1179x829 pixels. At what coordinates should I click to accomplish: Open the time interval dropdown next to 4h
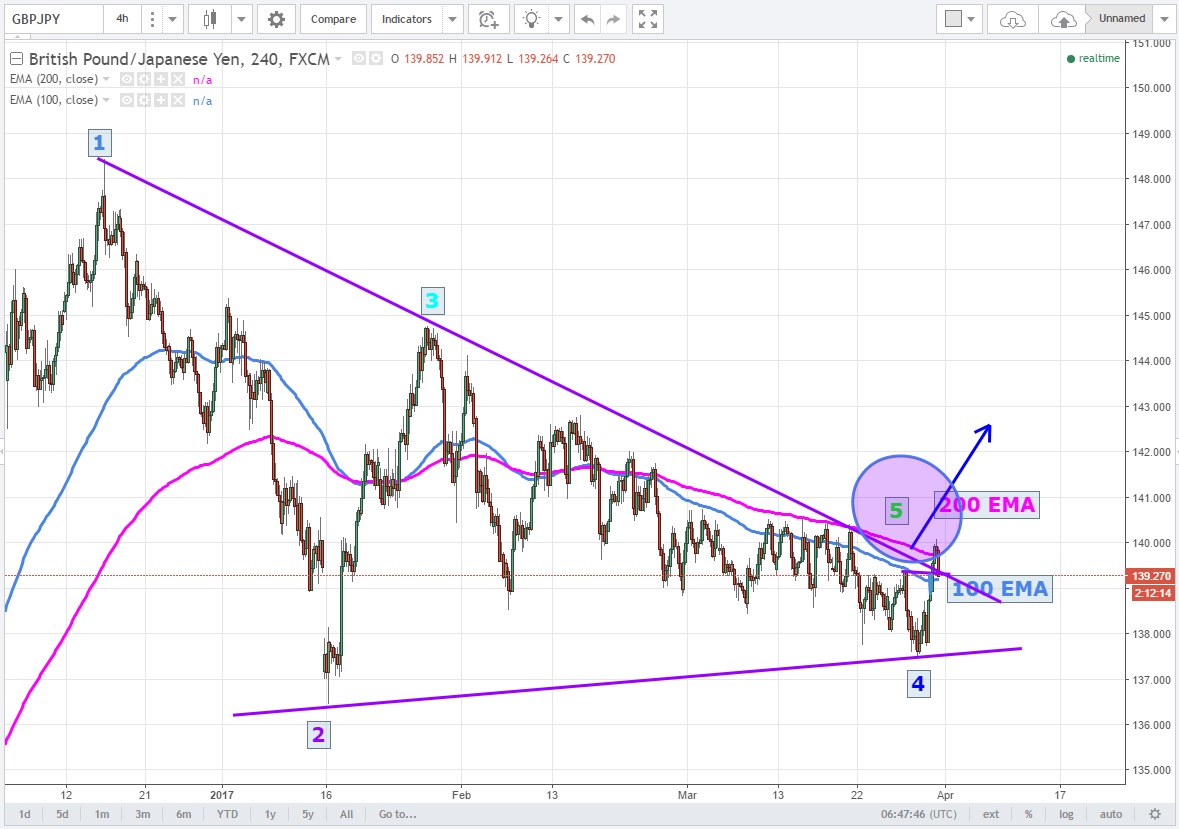[x=173, y=19]
